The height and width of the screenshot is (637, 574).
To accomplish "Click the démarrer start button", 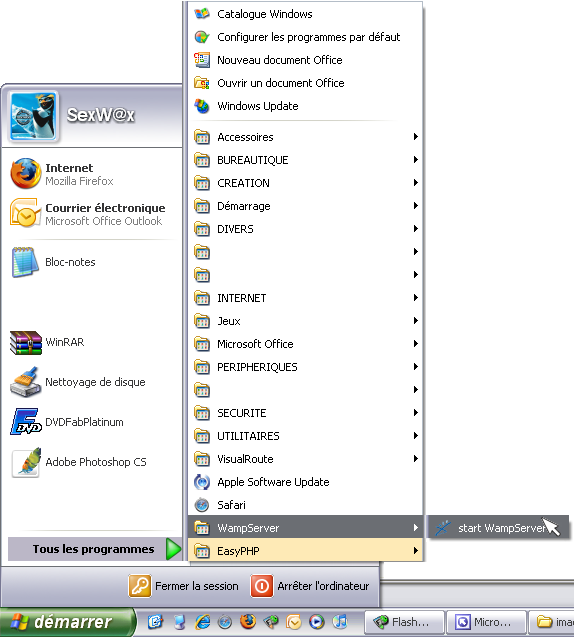I will click(x=67, y=622).
